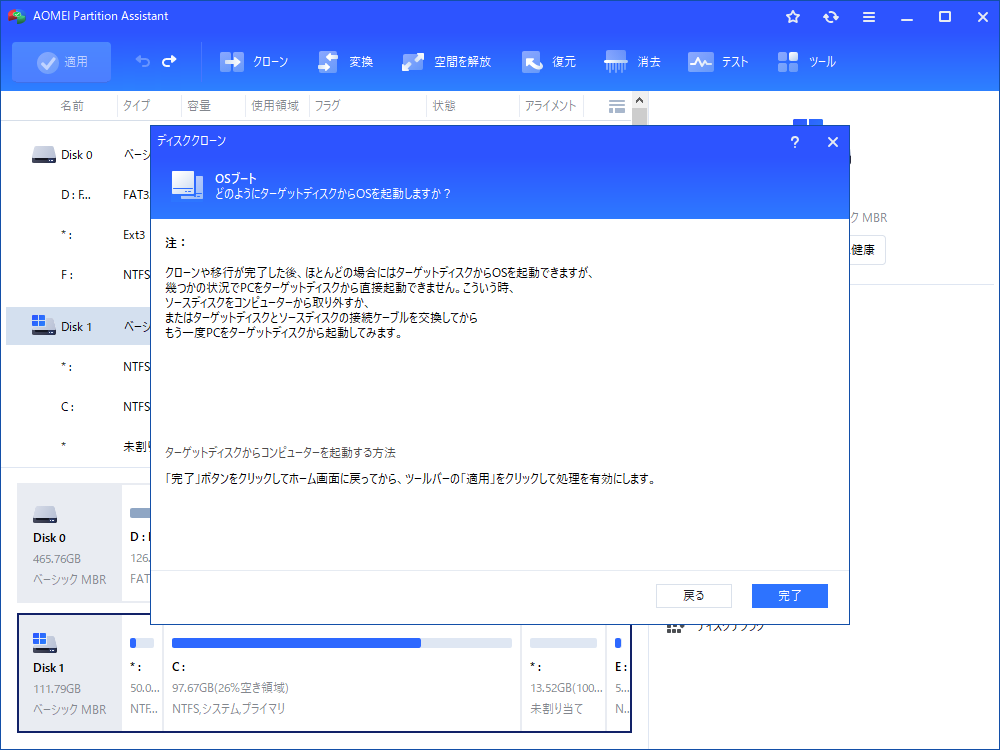
Task: Open the 変換 (Convert) tool
Action: coord(345,62)
